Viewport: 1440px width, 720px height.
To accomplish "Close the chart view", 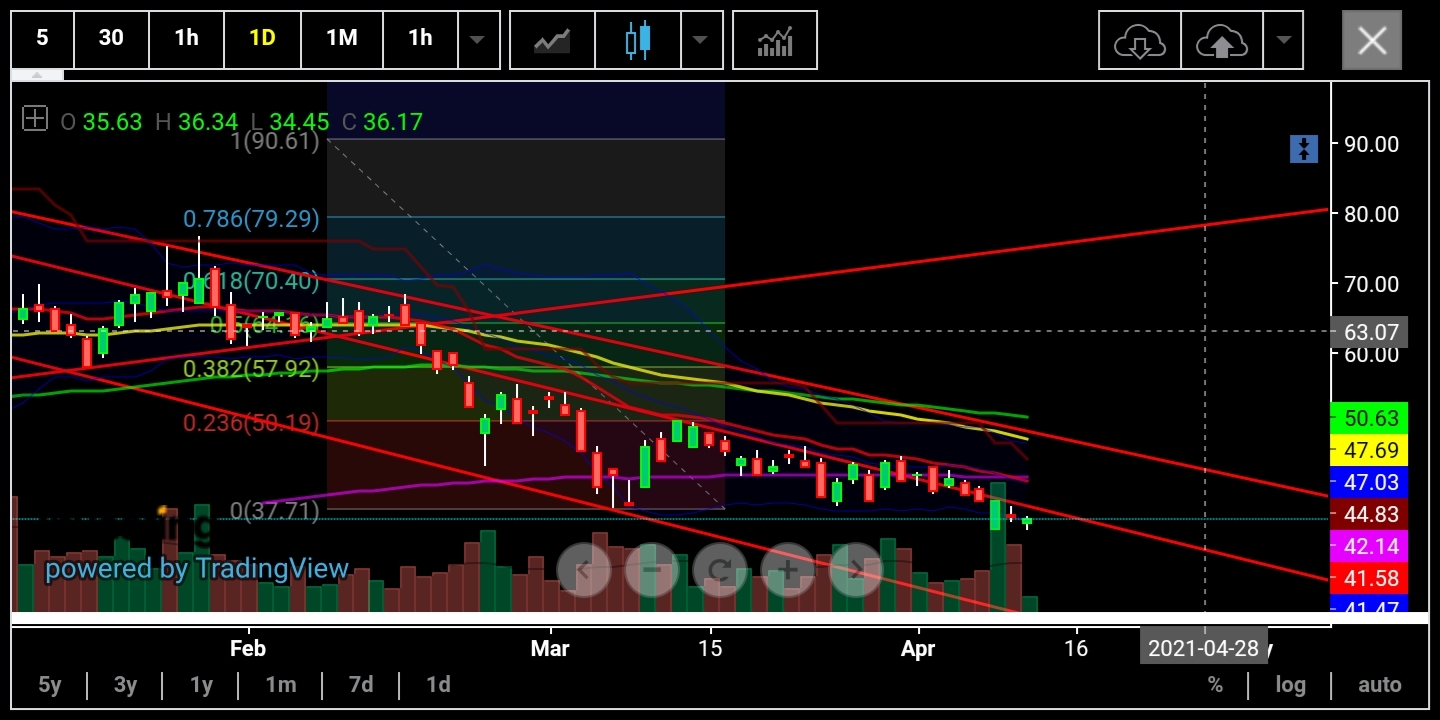I will tap(1372, 40).
